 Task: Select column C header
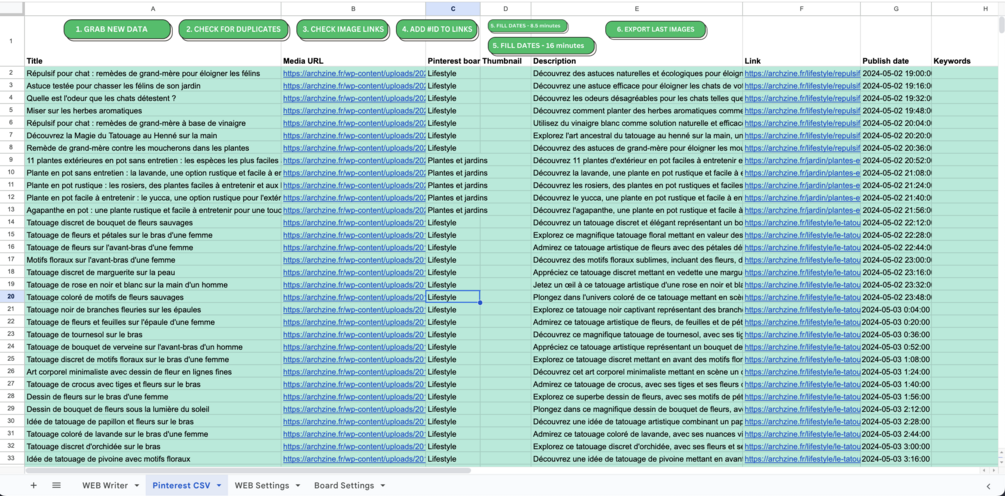coord(453,8)
